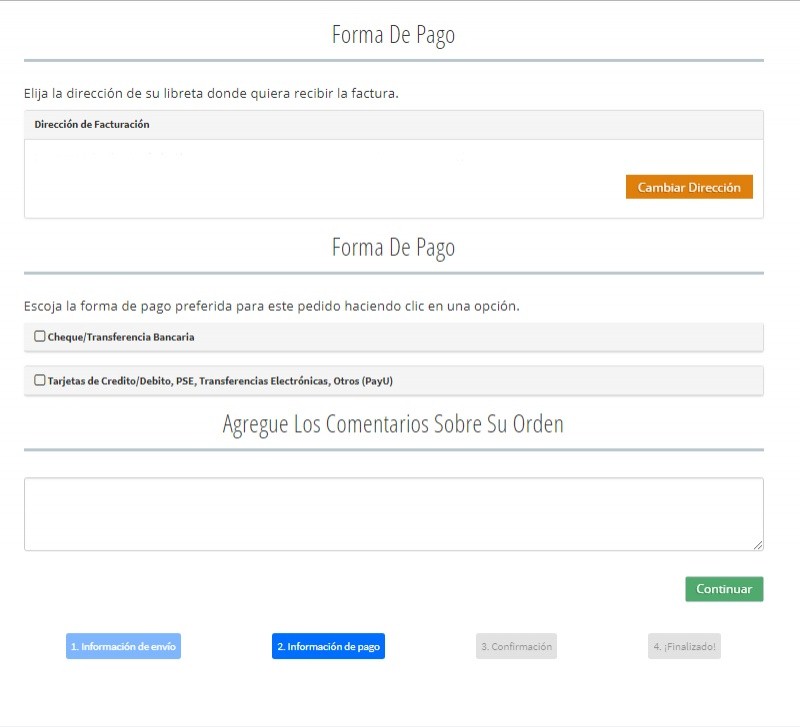Screen dimensions: 800x727
Task: Click the Cambiar Dirección button
Action: tap(689, 187)
